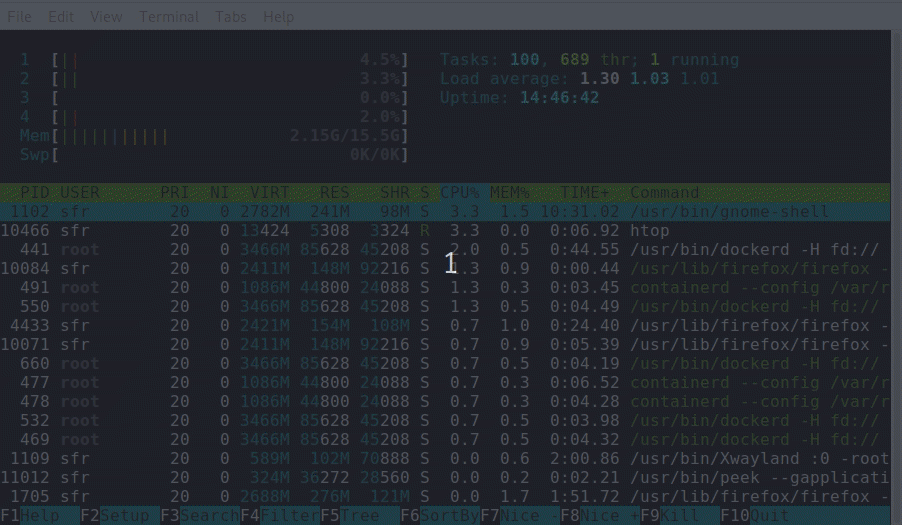Screen dimensions: 902x525
Task: Select dockerd process row PID 660
Action: 445,363
